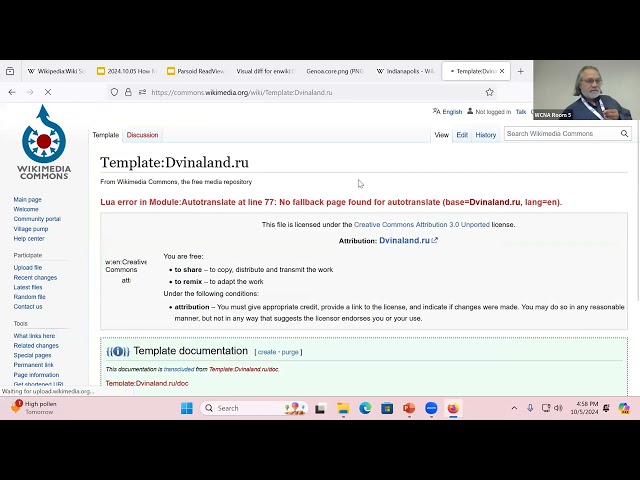Viewport: 640px width, 480px height.
Task: Open Task View on the taskbar
Action: click(x=320, y=408)
